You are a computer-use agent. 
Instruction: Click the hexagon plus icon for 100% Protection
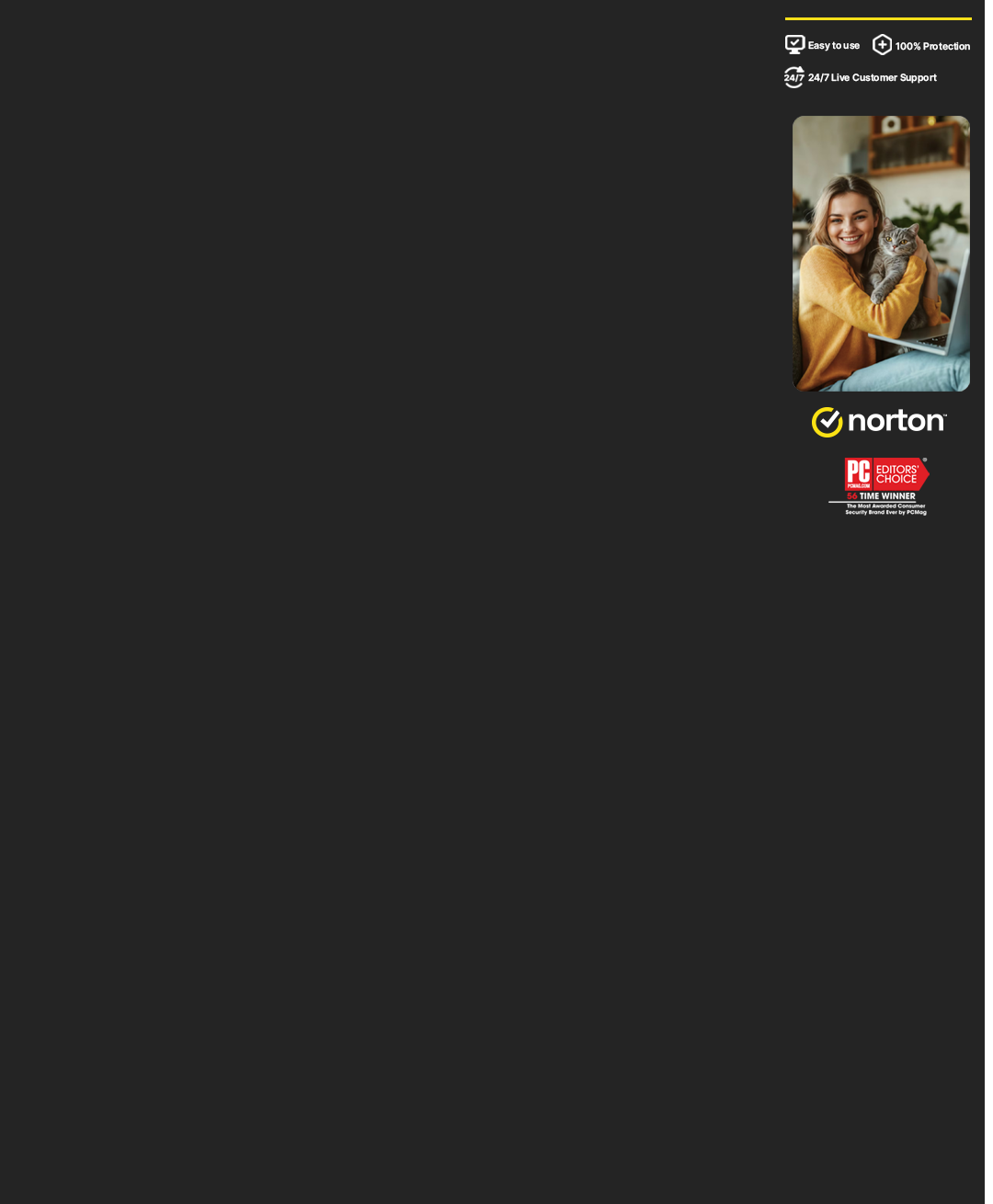tap(882, 44)
